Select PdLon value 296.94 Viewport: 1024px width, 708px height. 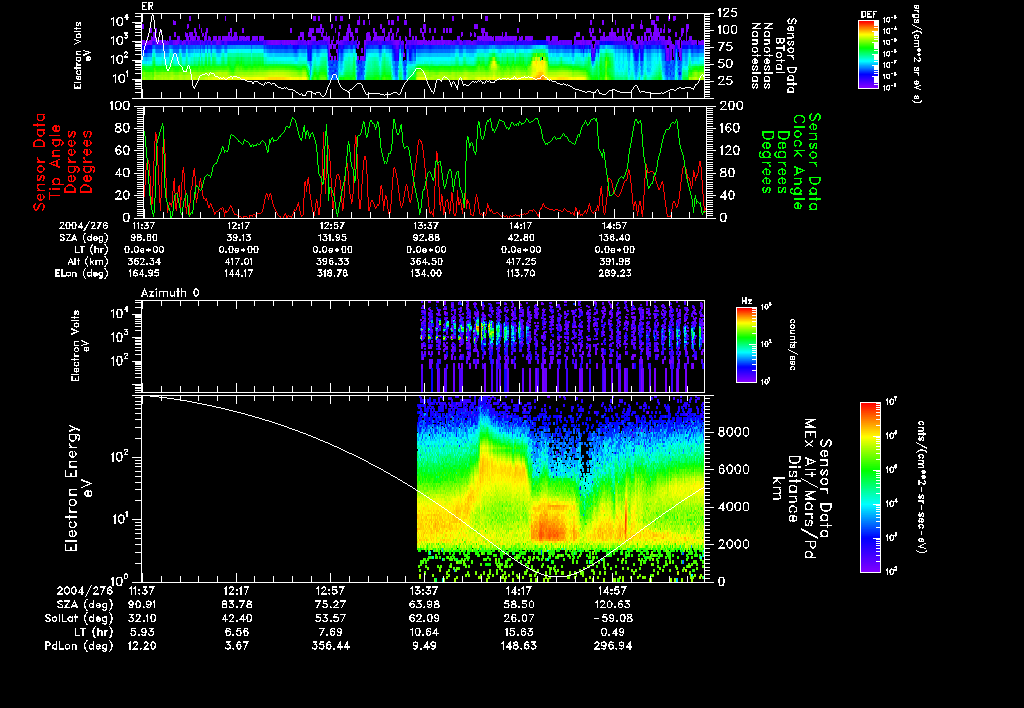612,645
